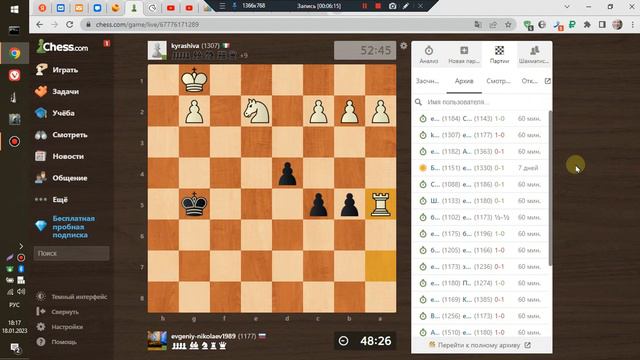Reload the page in browser

point(70,24)
